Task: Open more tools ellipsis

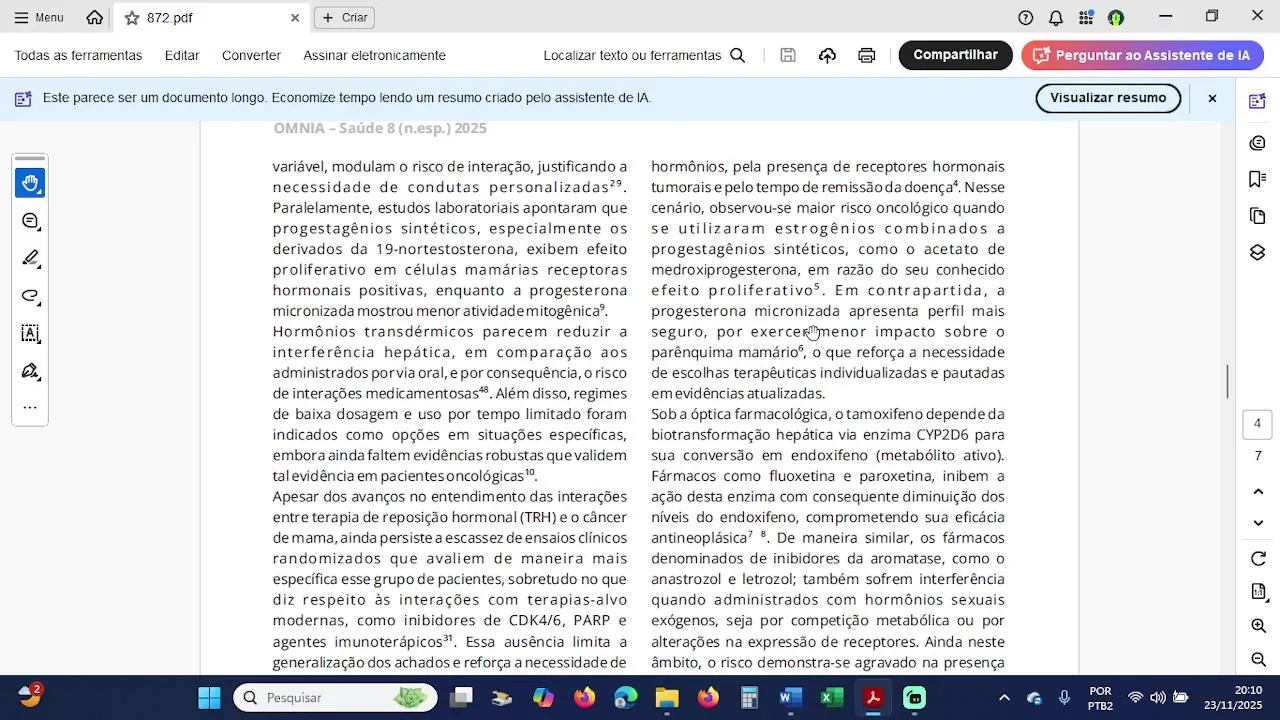Action: [30, 407]
